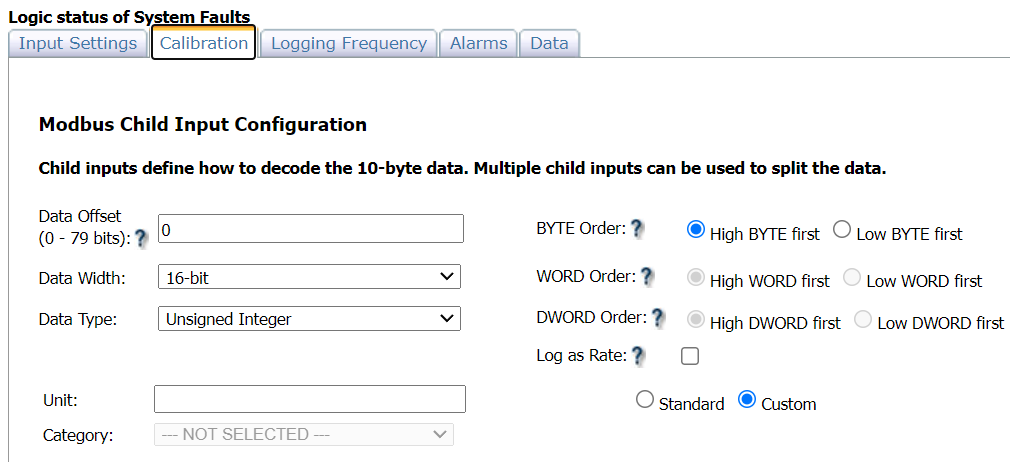Click help icon beside Log as Rate
Viewport: 1010px width, 462px height.
point(638,355)
